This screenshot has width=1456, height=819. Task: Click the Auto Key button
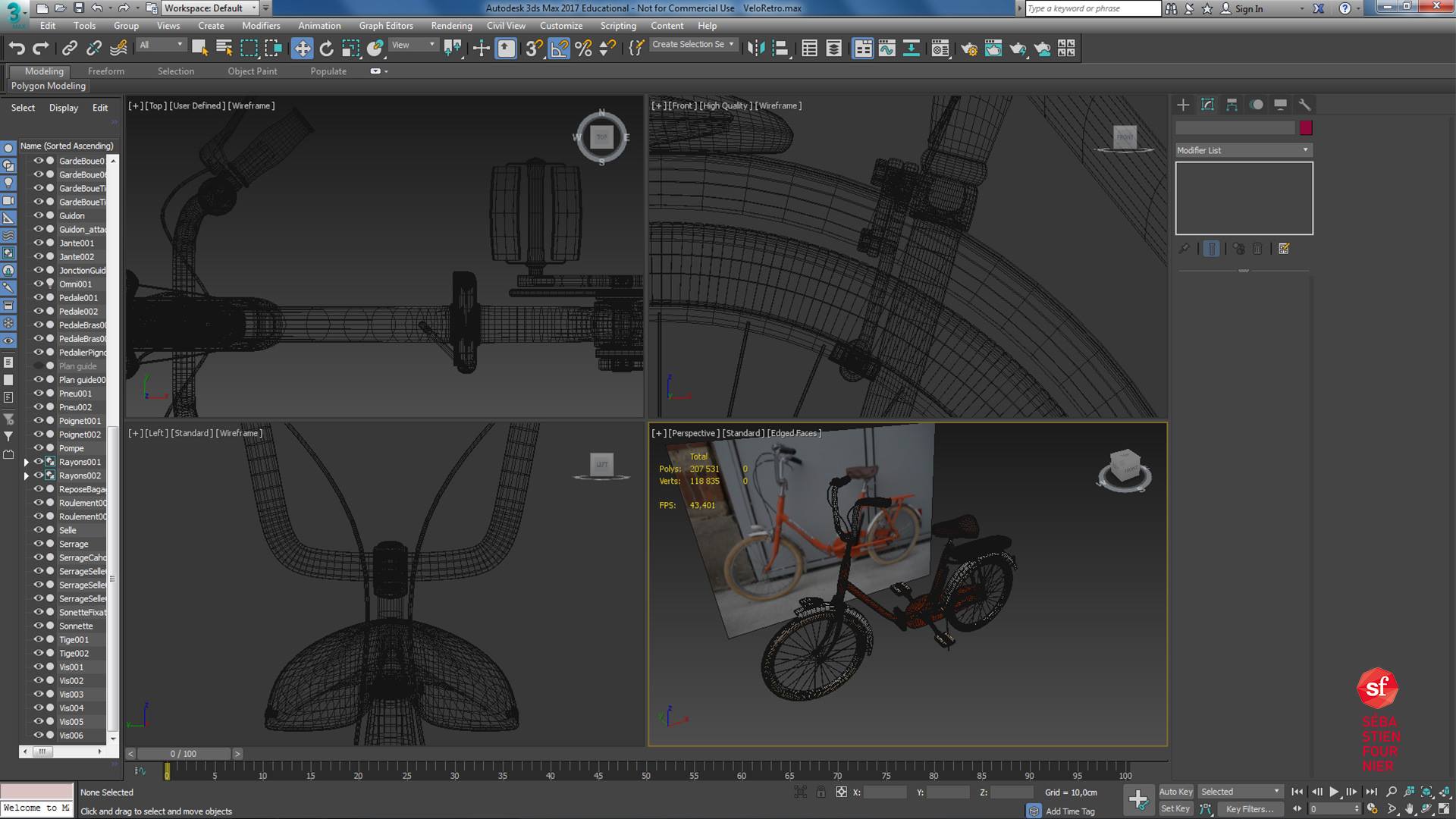click(x=1175, y=792)
